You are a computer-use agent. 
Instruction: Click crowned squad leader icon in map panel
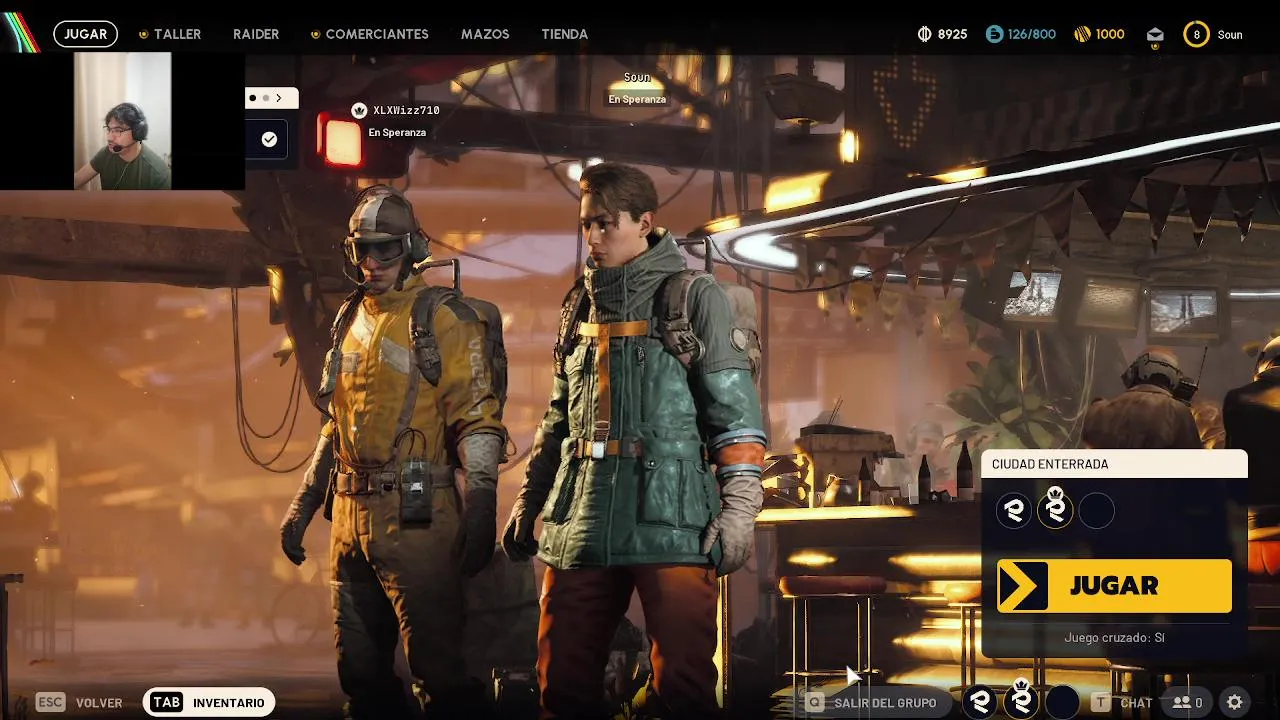click(1055, 509)
